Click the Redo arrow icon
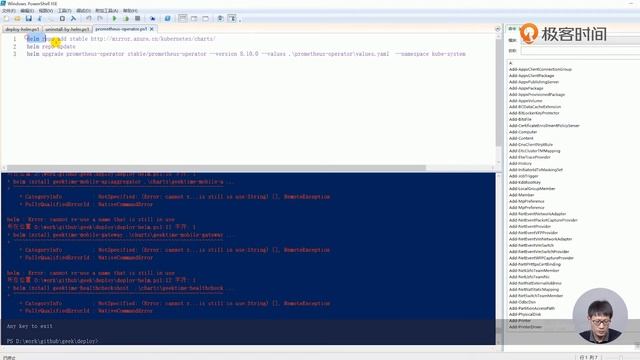 coord(100,18)
